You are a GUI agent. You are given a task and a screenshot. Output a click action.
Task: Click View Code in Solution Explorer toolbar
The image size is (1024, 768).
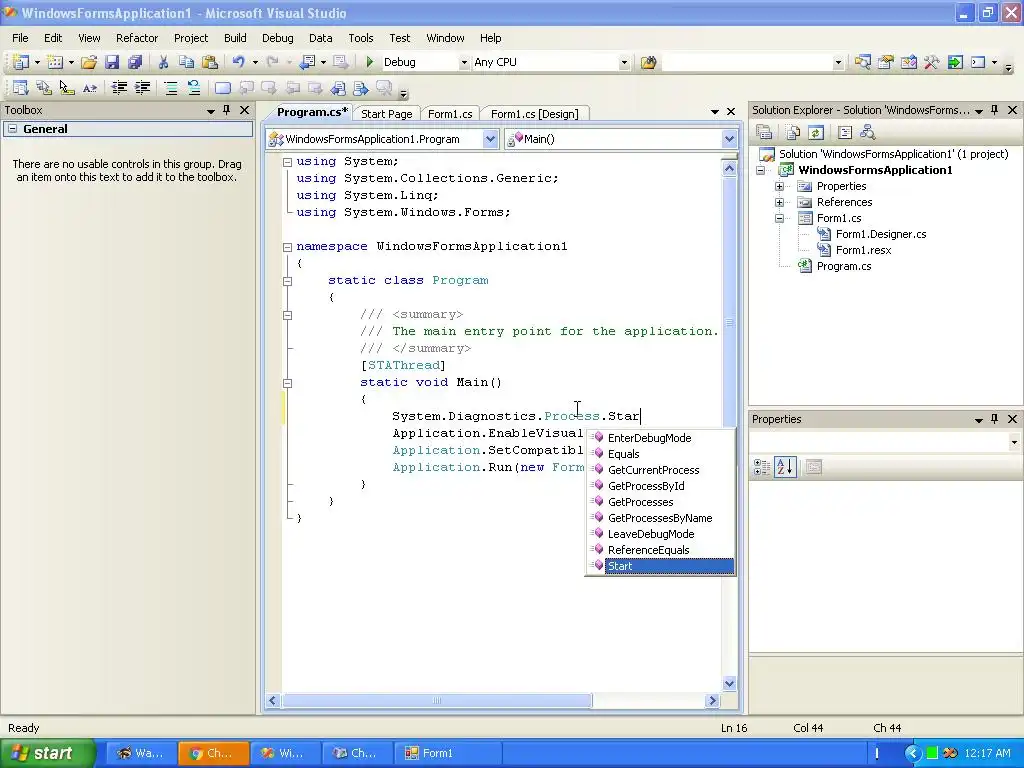click(x=844, y=133)
